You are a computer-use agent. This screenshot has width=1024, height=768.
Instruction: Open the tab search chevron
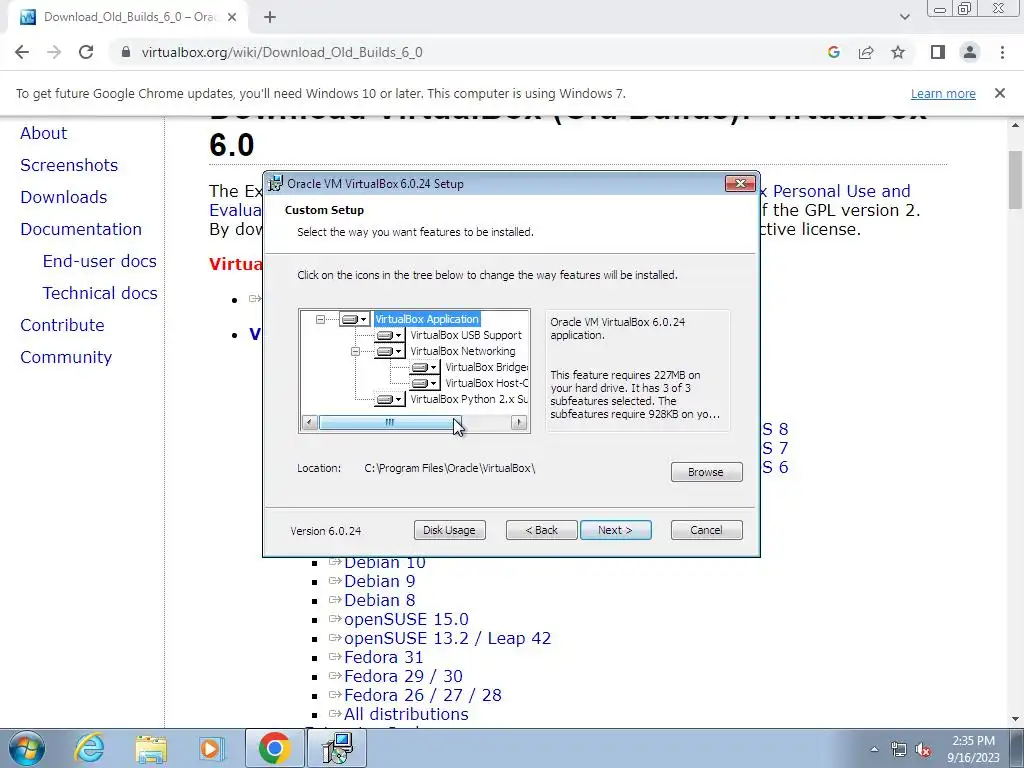pos(904,17)
